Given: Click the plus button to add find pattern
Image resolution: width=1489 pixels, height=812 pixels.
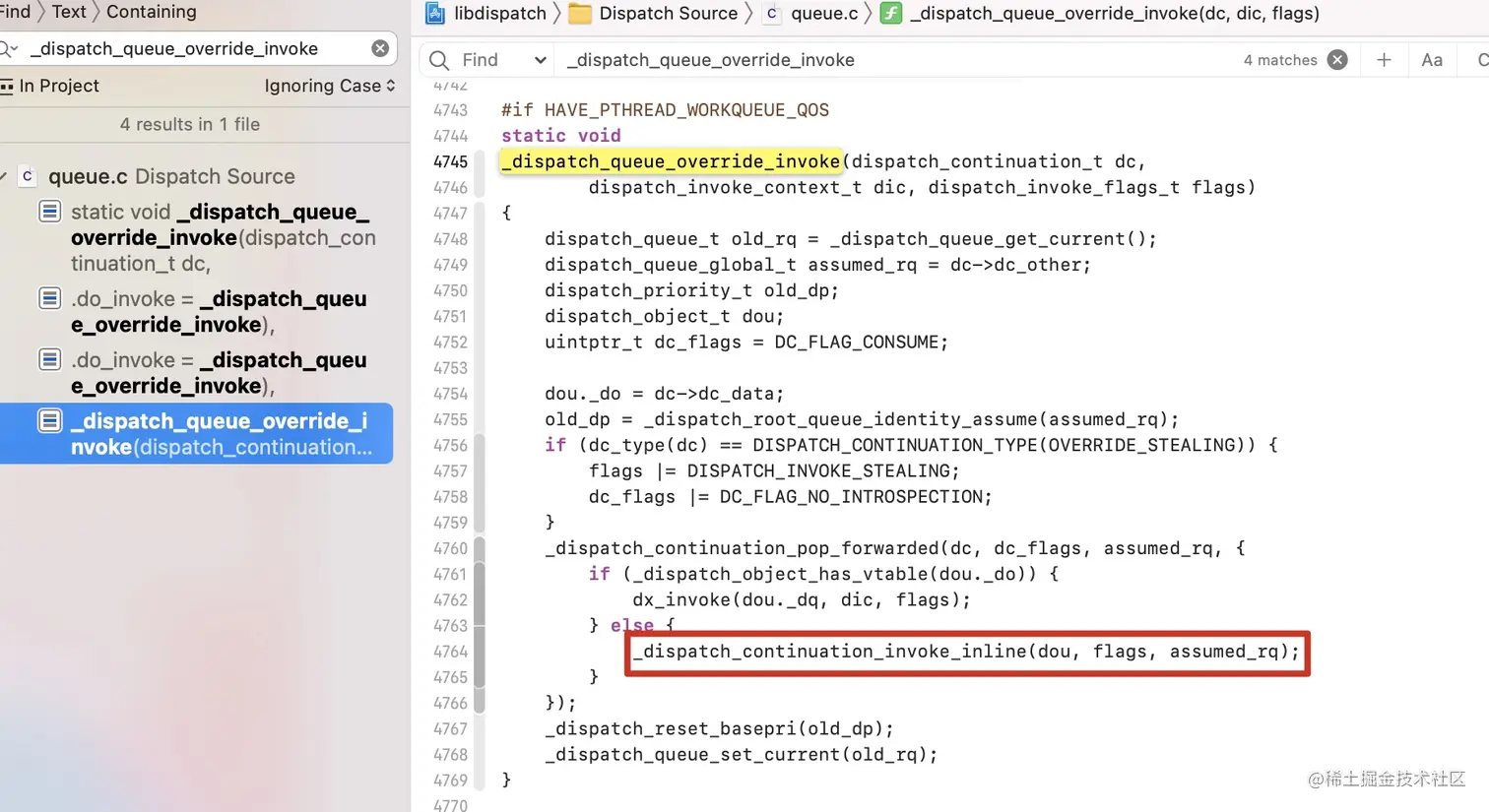Looking at the screenshot, I should tap(1384, 60).
